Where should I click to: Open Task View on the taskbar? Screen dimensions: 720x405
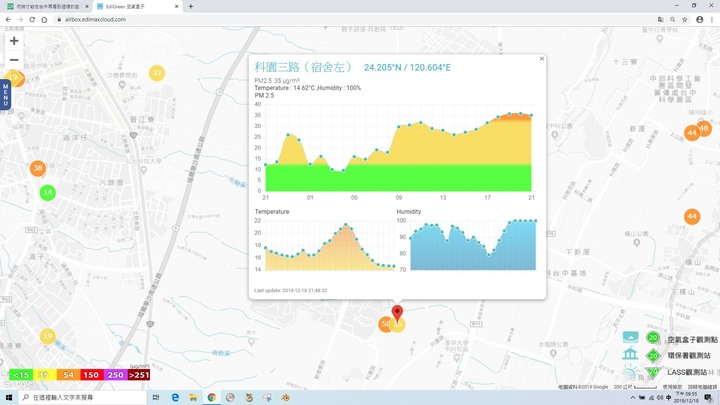click(156, 397)
